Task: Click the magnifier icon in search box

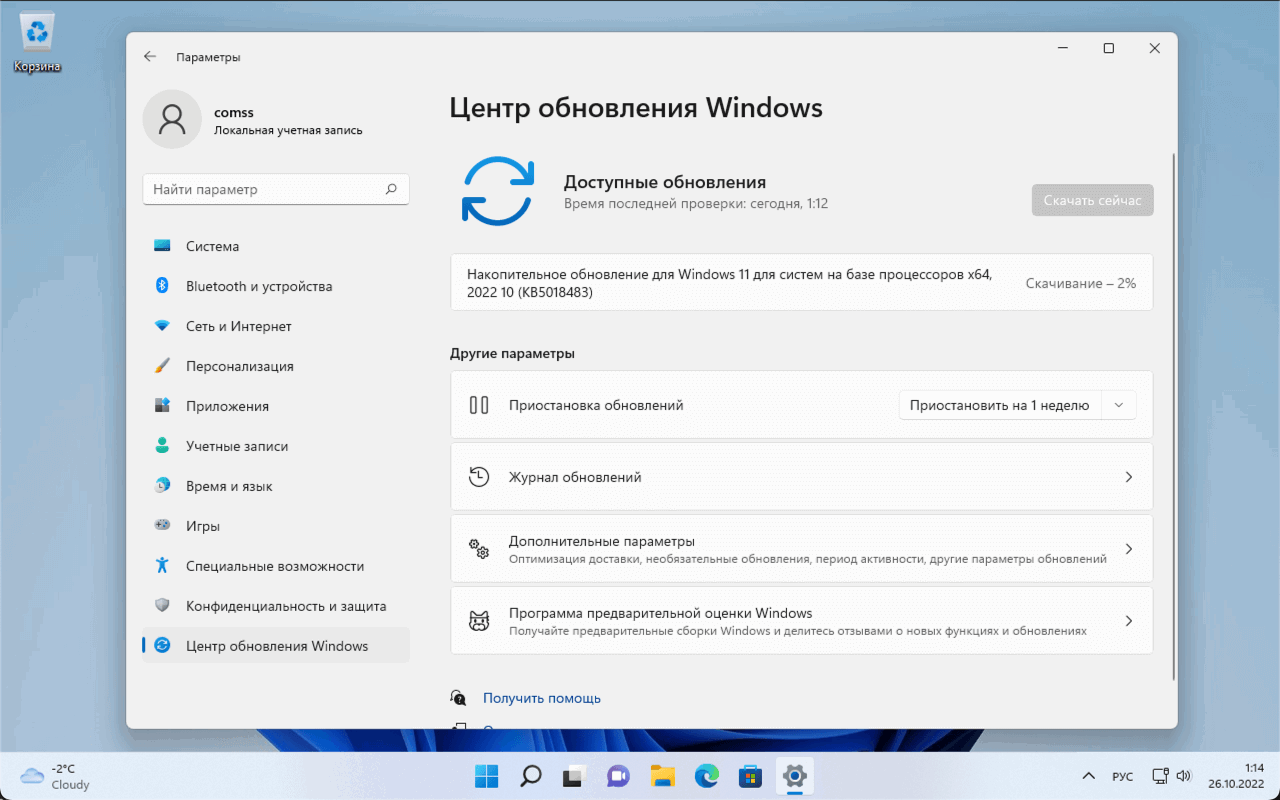Action: point(391,189)
